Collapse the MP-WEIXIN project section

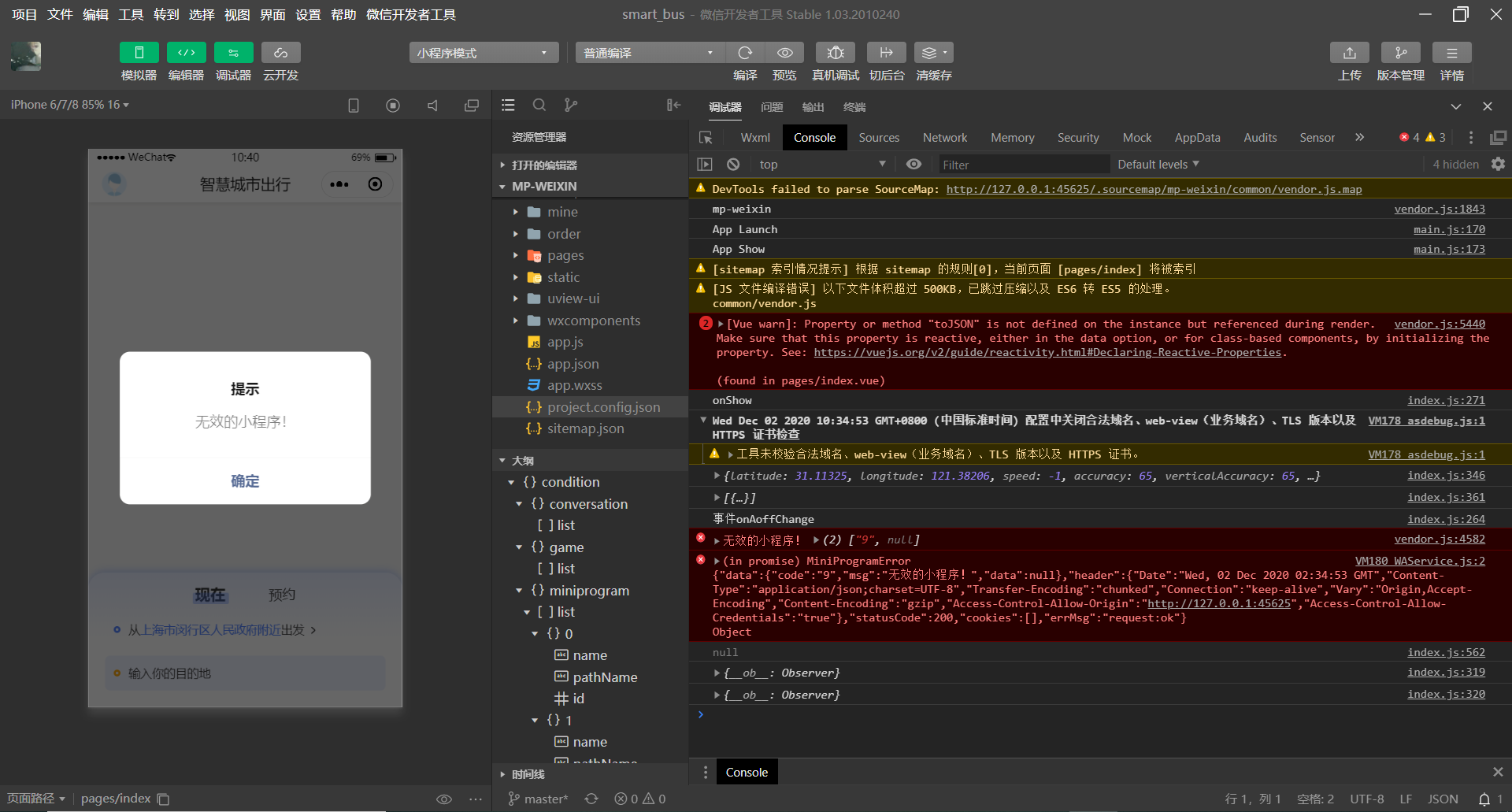pos(591,187)
